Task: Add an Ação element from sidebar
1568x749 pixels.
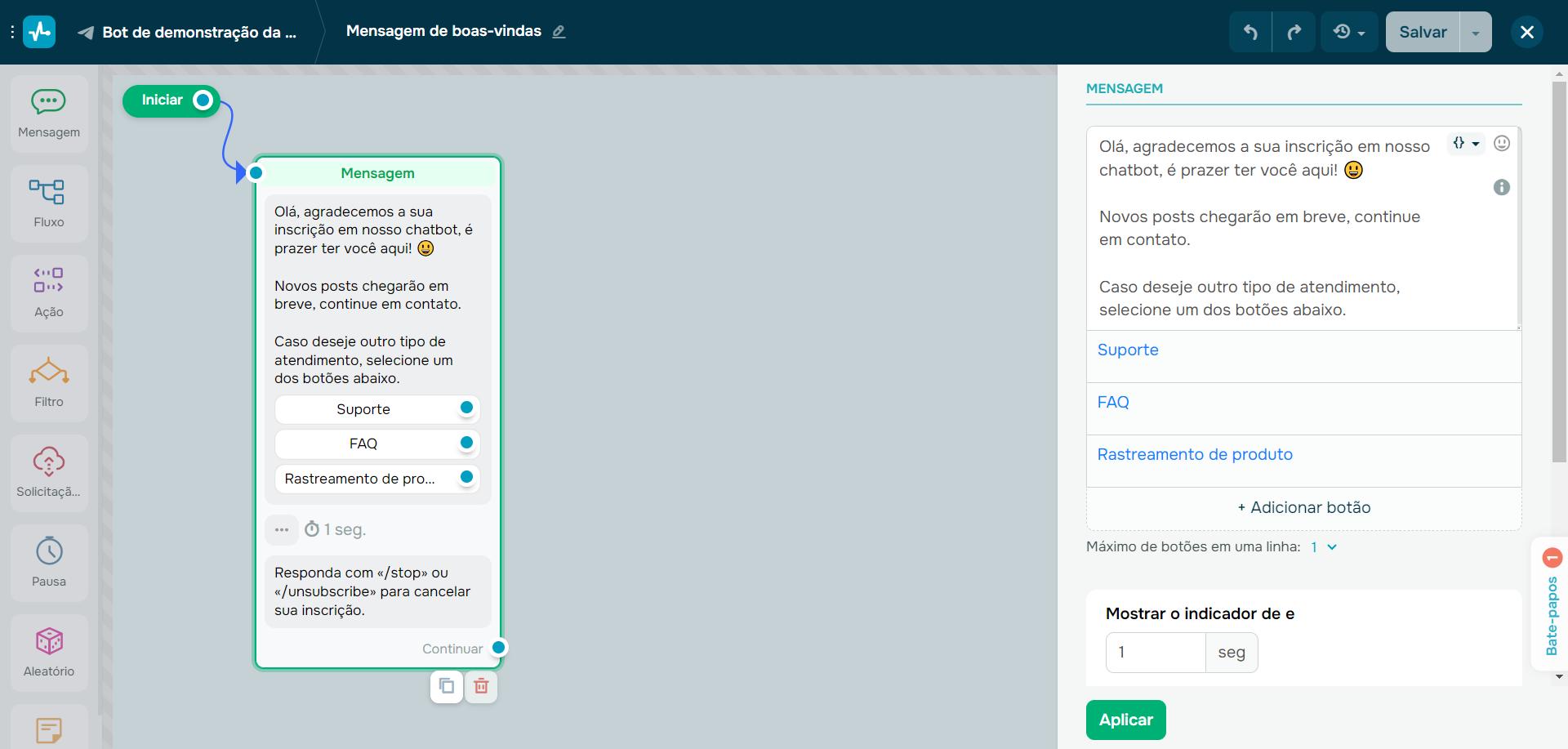Action: coord(49,293)
